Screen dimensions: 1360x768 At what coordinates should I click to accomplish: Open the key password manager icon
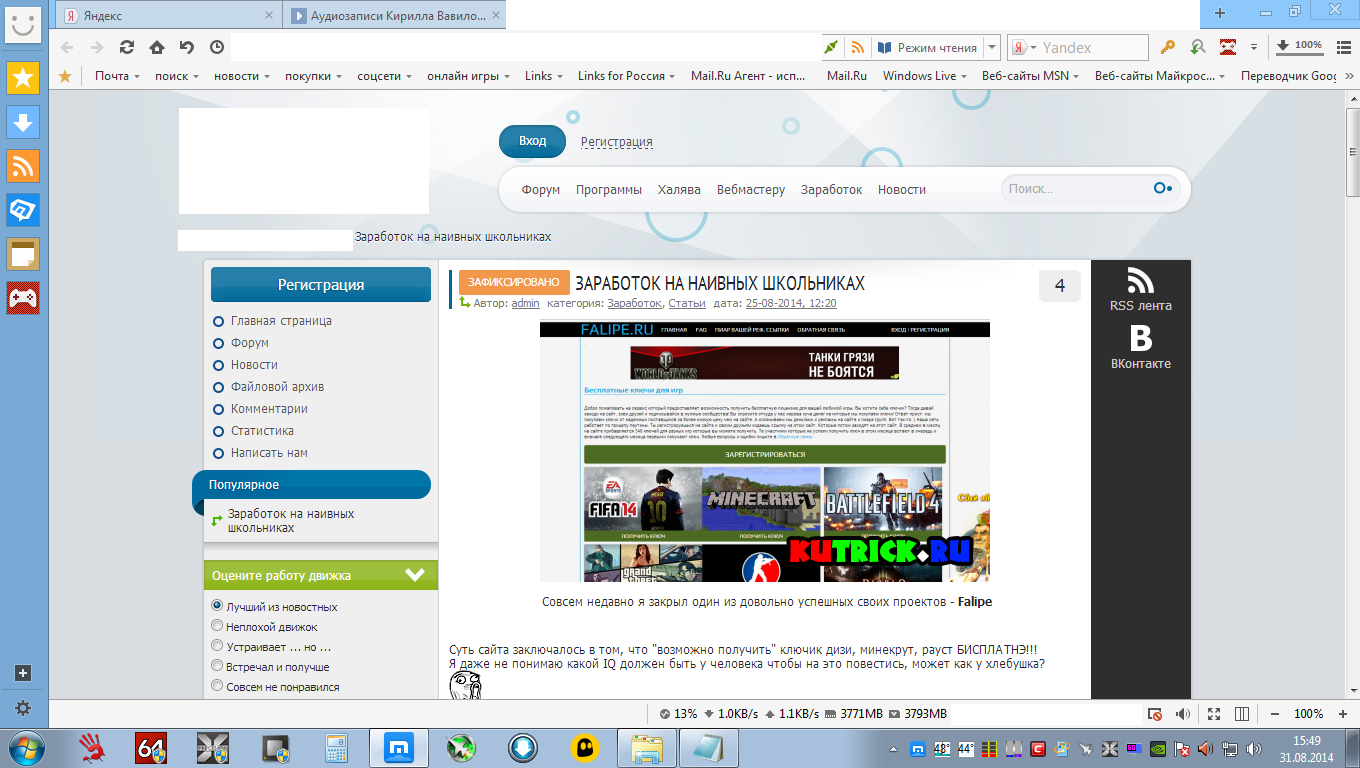click(x=1167, y=47)
